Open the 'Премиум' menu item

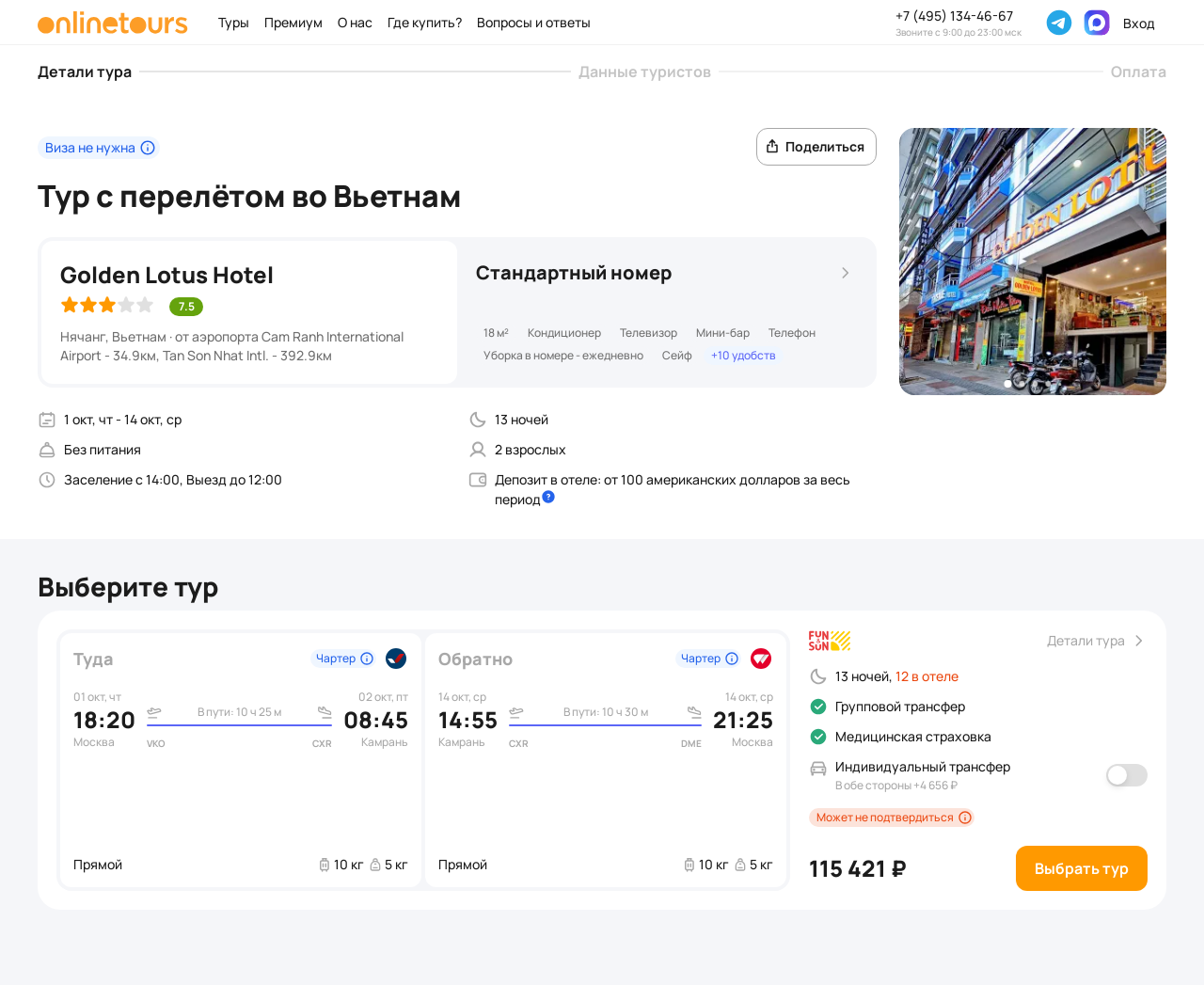pos(293,23)
